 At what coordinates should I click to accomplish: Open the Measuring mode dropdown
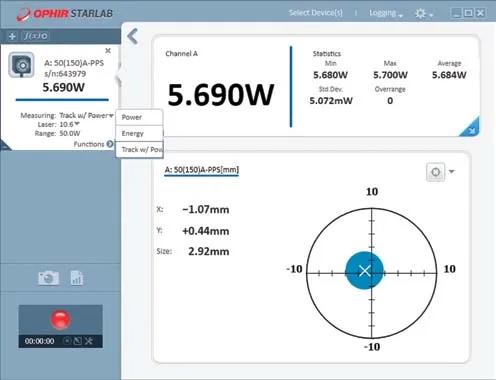[87, 115]
